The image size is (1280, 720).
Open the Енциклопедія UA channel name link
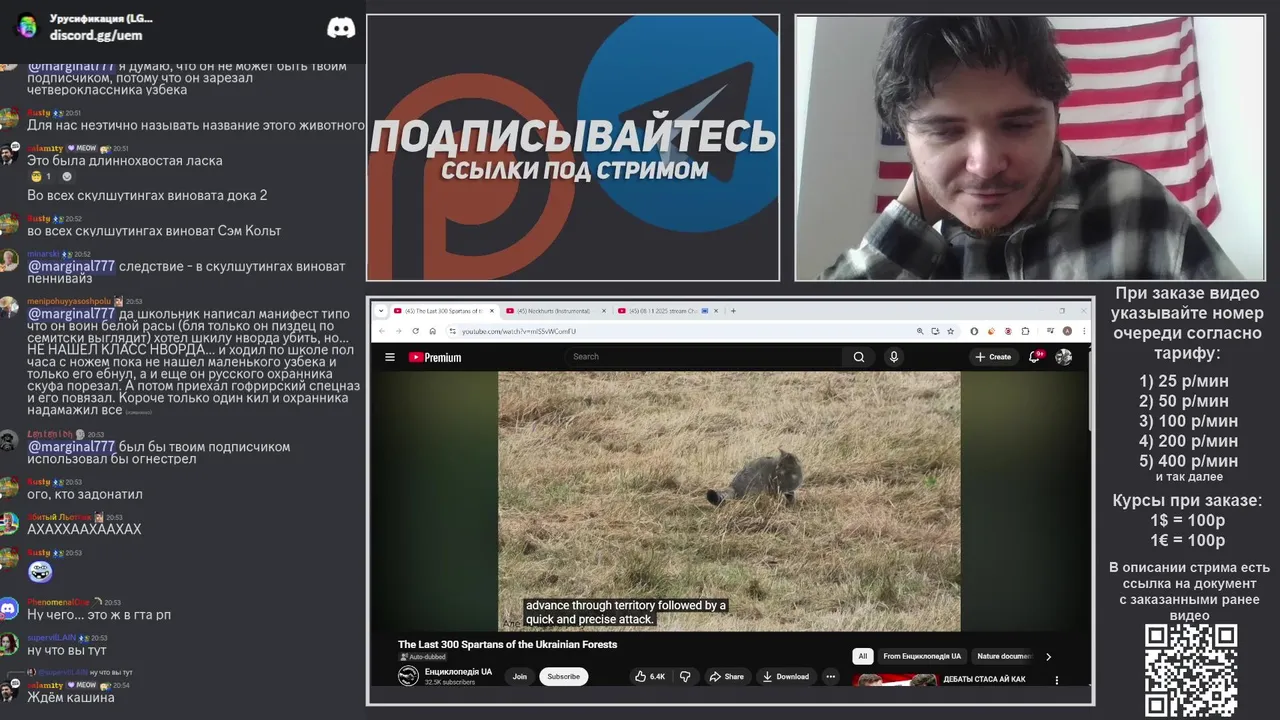point(458,672)
